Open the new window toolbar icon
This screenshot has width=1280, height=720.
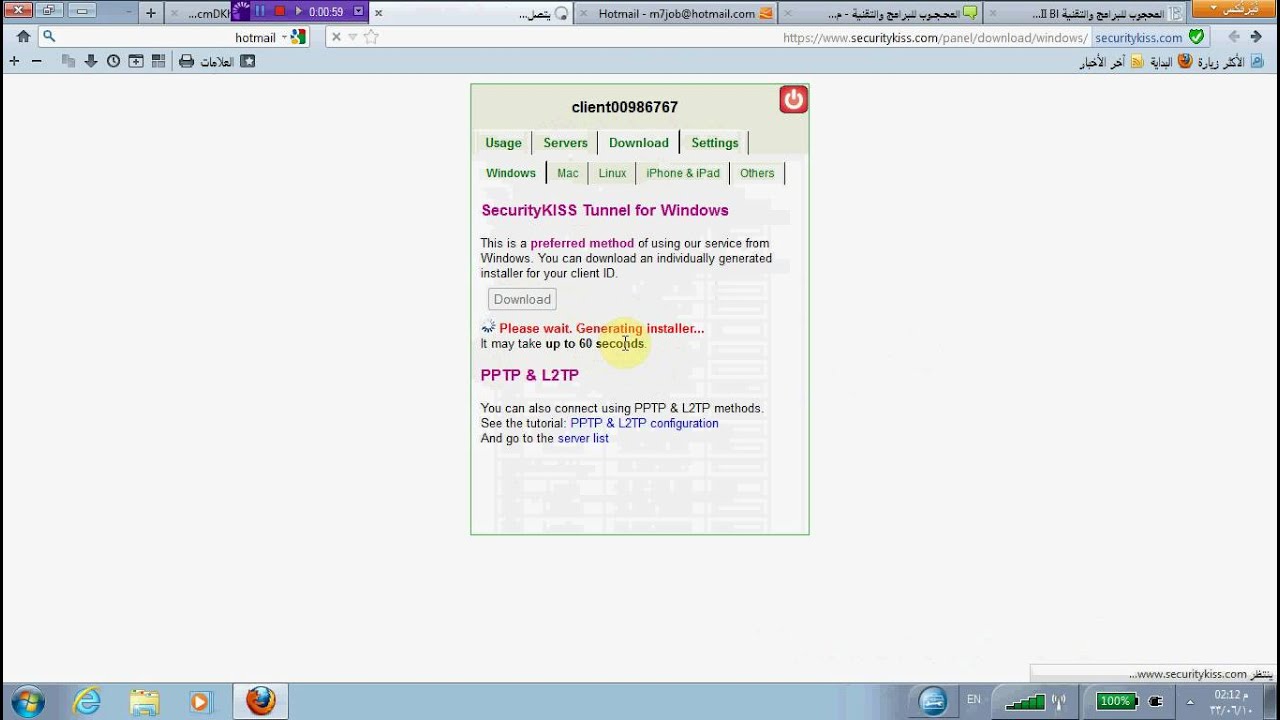[x=136, y=61]
